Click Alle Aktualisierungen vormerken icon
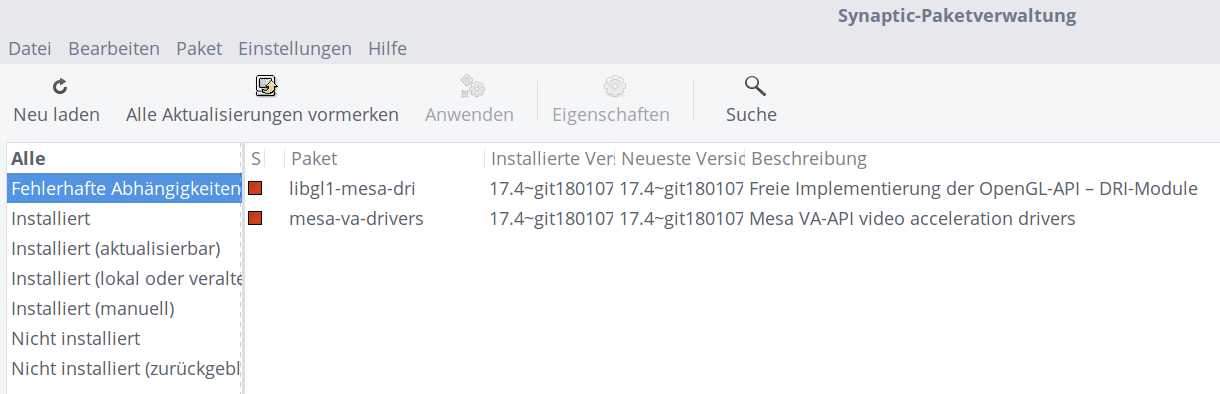 pyautogui.click(x=266, y=85)
